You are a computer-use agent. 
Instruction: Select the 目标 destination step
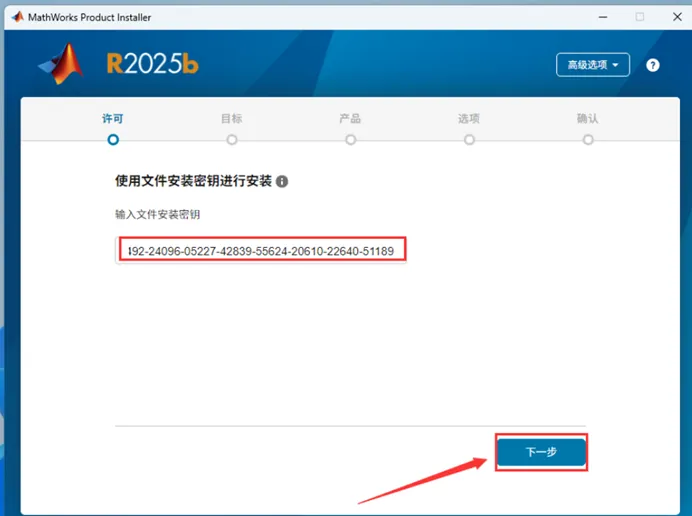232,128
